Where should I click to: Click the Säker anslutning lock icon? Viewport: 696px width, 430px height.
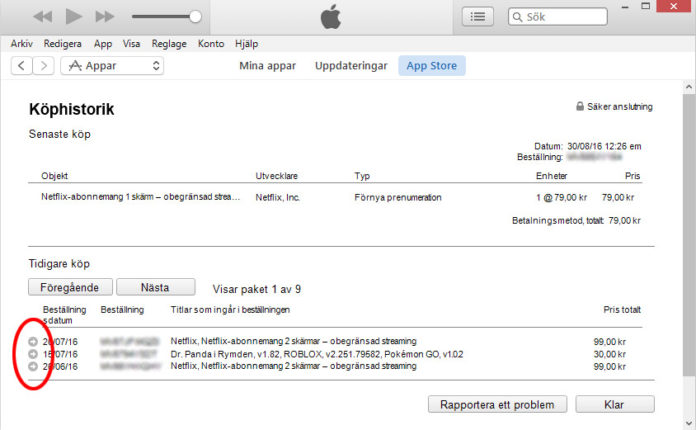[580, 106]
